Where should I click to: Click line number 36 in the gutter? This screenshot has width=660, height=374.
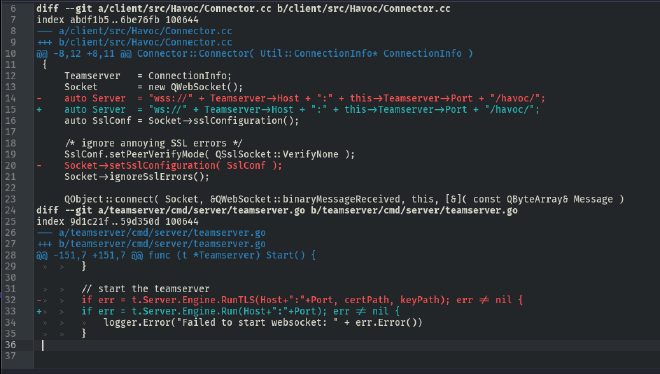click(x=11, y=345)
